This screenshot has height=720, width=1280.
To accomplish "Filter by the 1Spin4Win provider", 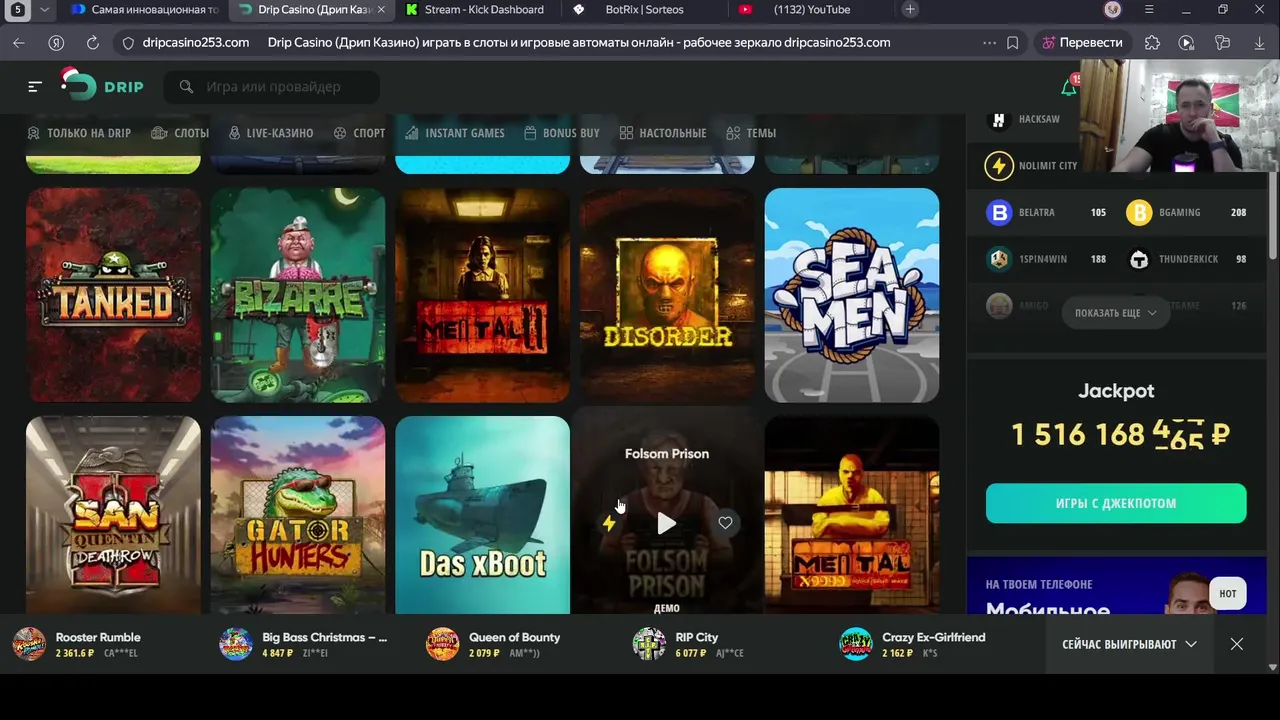I will [x=1047, y=259].
